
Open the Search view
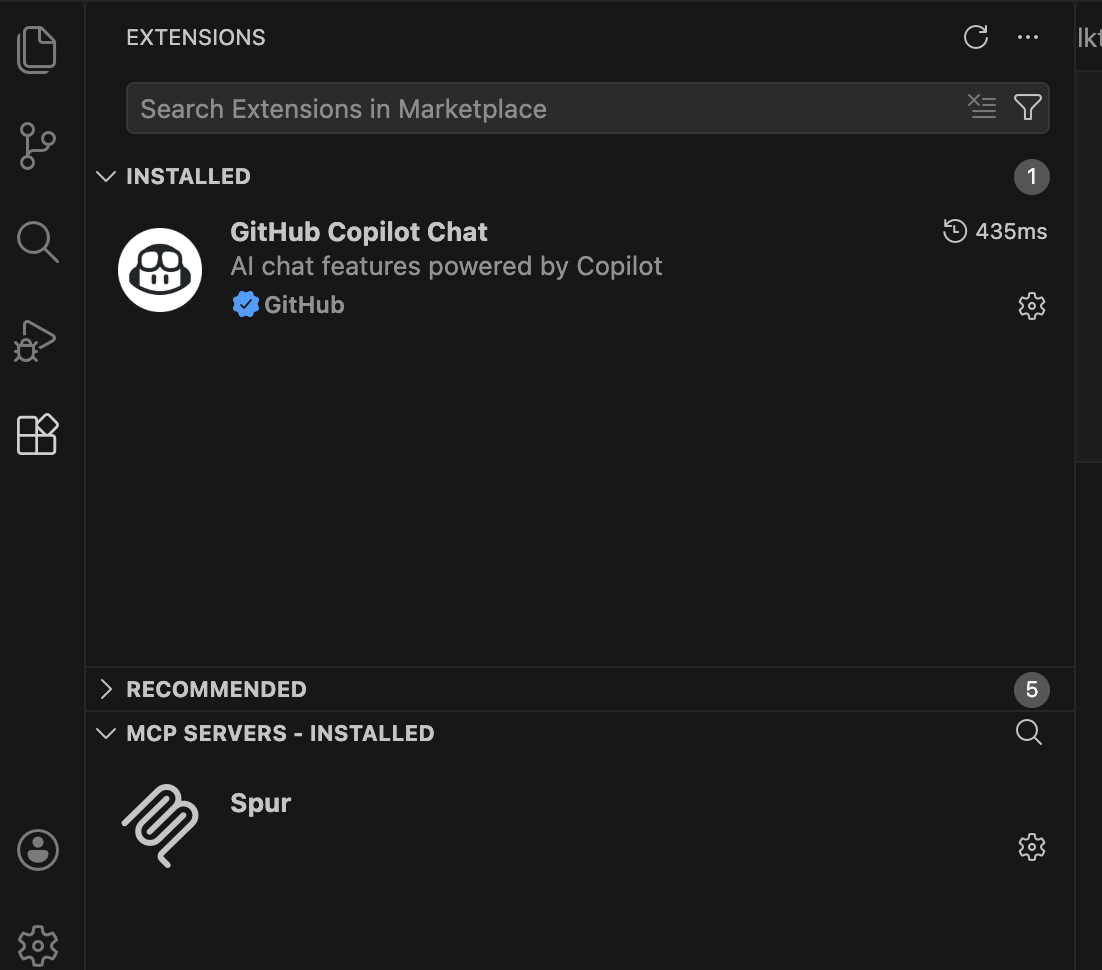37,241
